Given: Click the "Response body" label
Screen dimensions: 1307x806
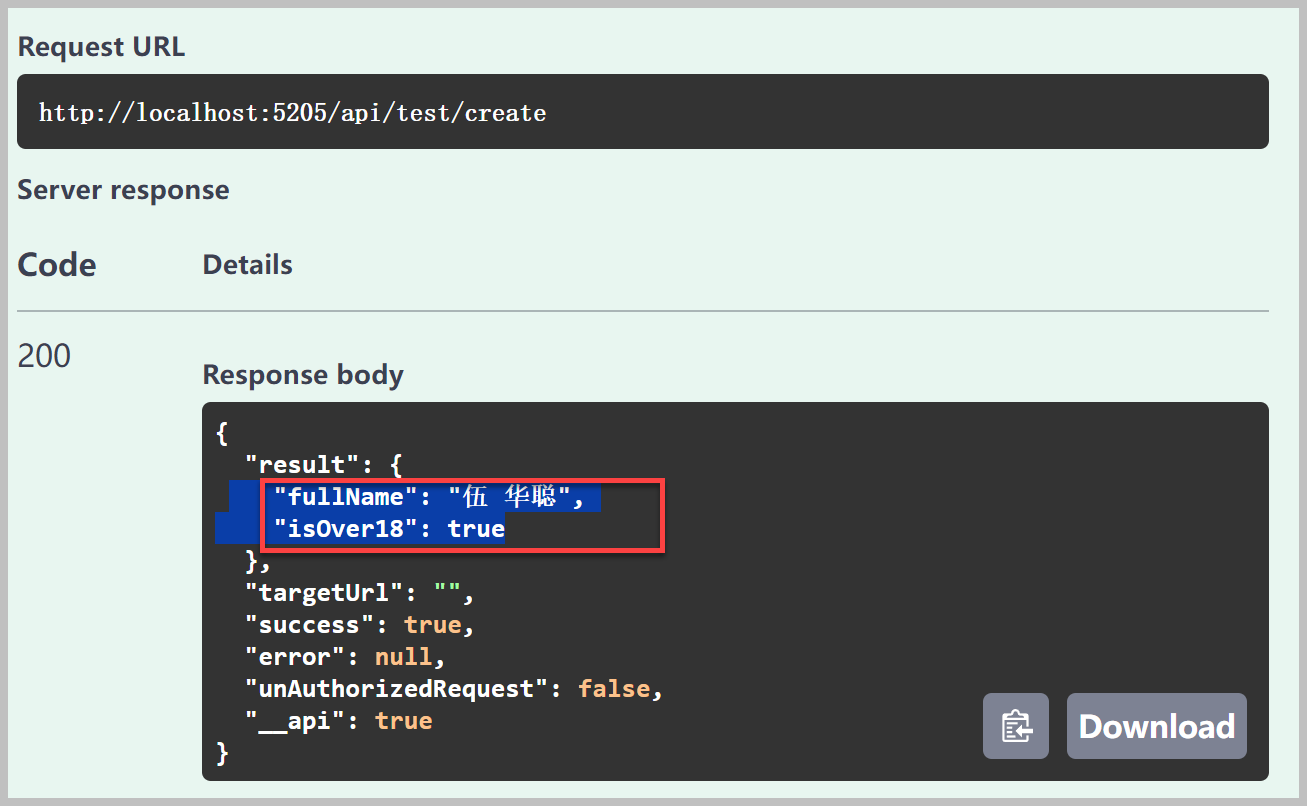Looking at the screenshot, I should 303,375.
